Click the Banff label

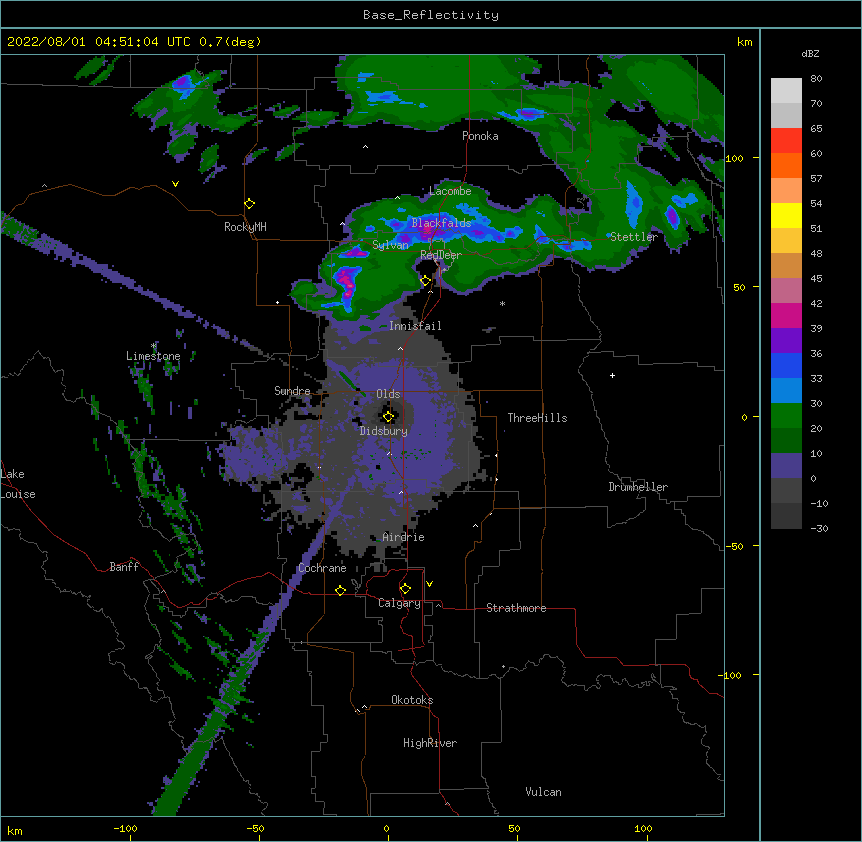(124, 567)
